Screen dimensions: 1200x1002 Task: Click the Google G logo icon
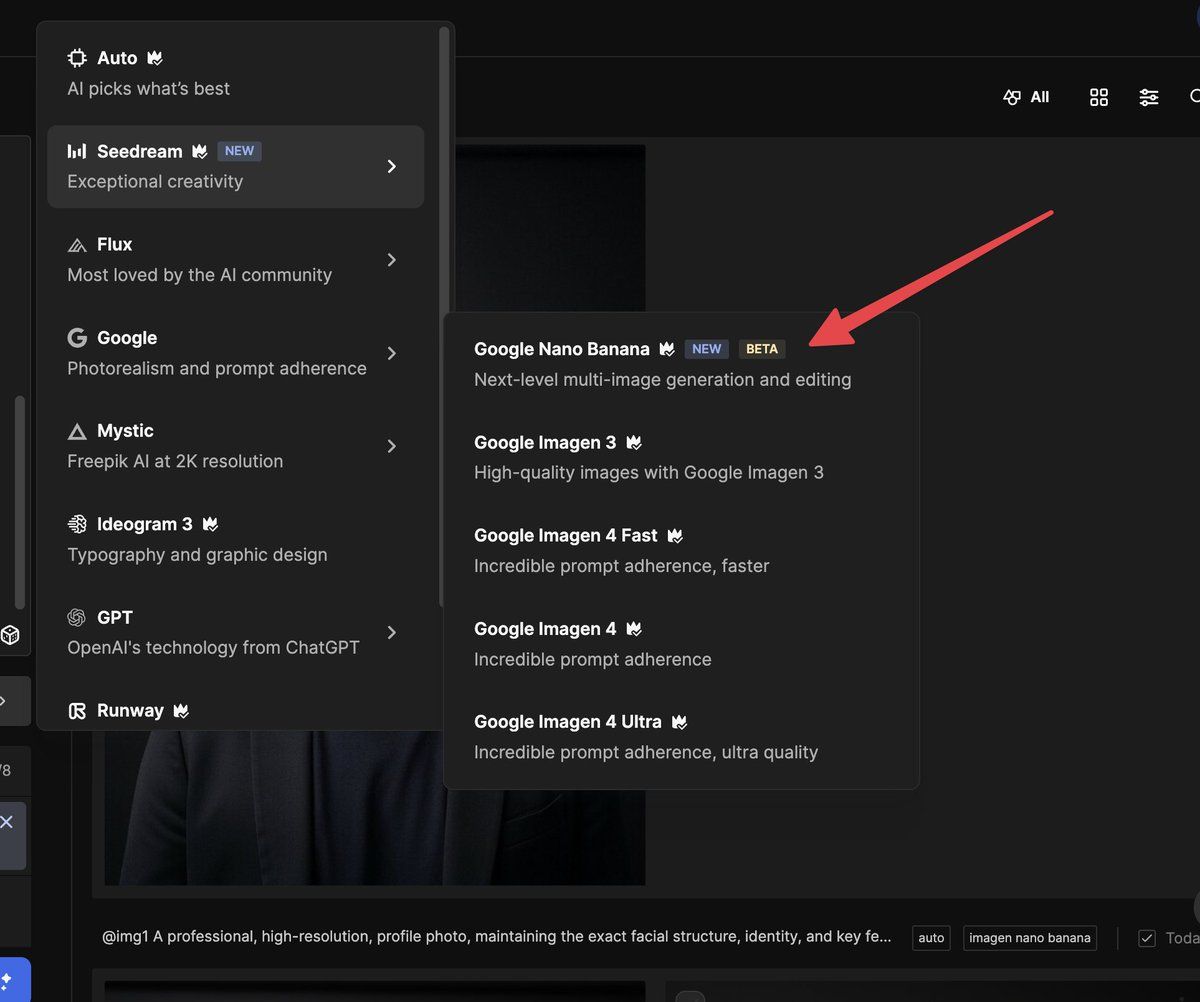pyautogui.click(x=77, y=338)
